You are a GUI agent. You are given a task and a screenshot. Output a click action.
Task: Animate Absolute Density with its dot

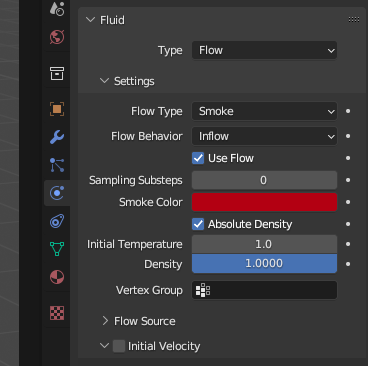point(348,224)
